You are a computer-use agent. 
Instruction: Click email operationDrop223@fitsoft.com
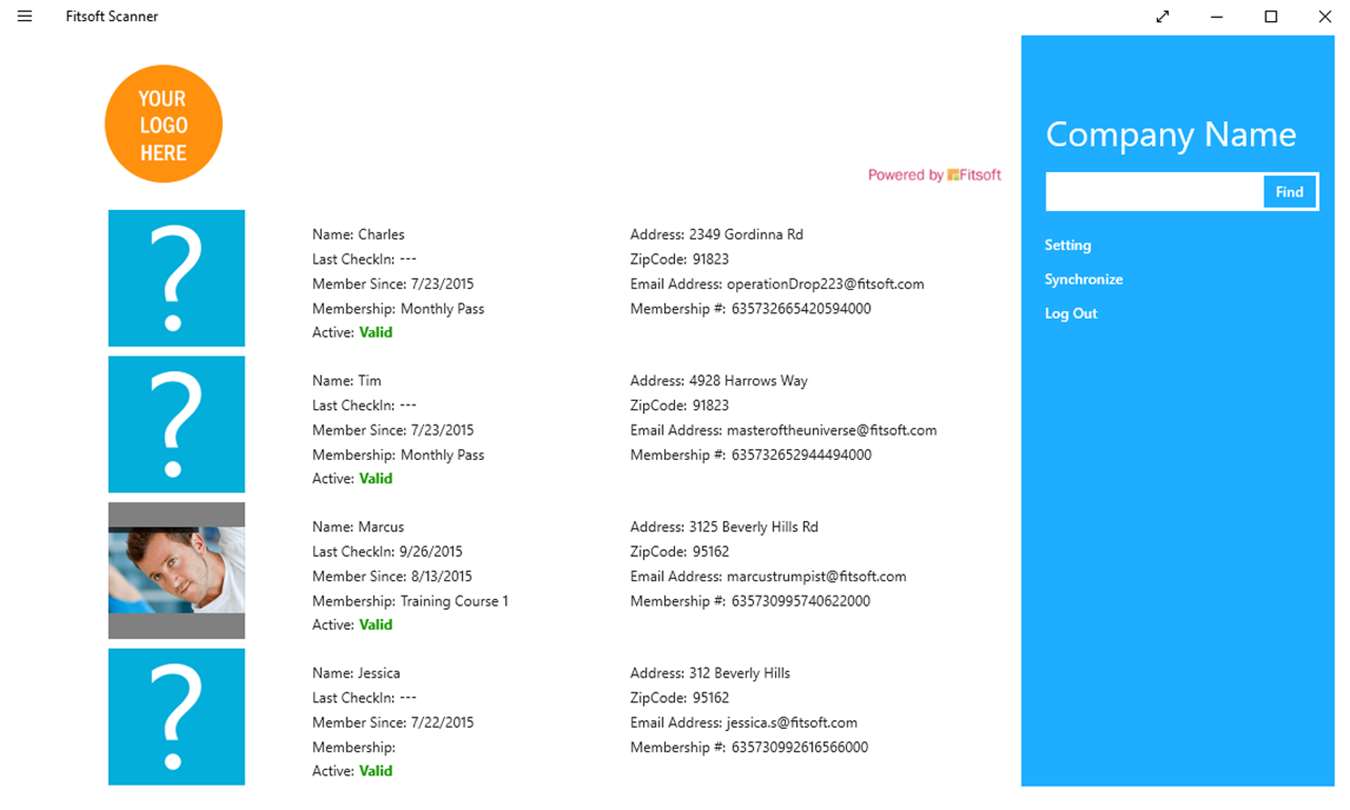pyautogui.click(x=825, y=284)
